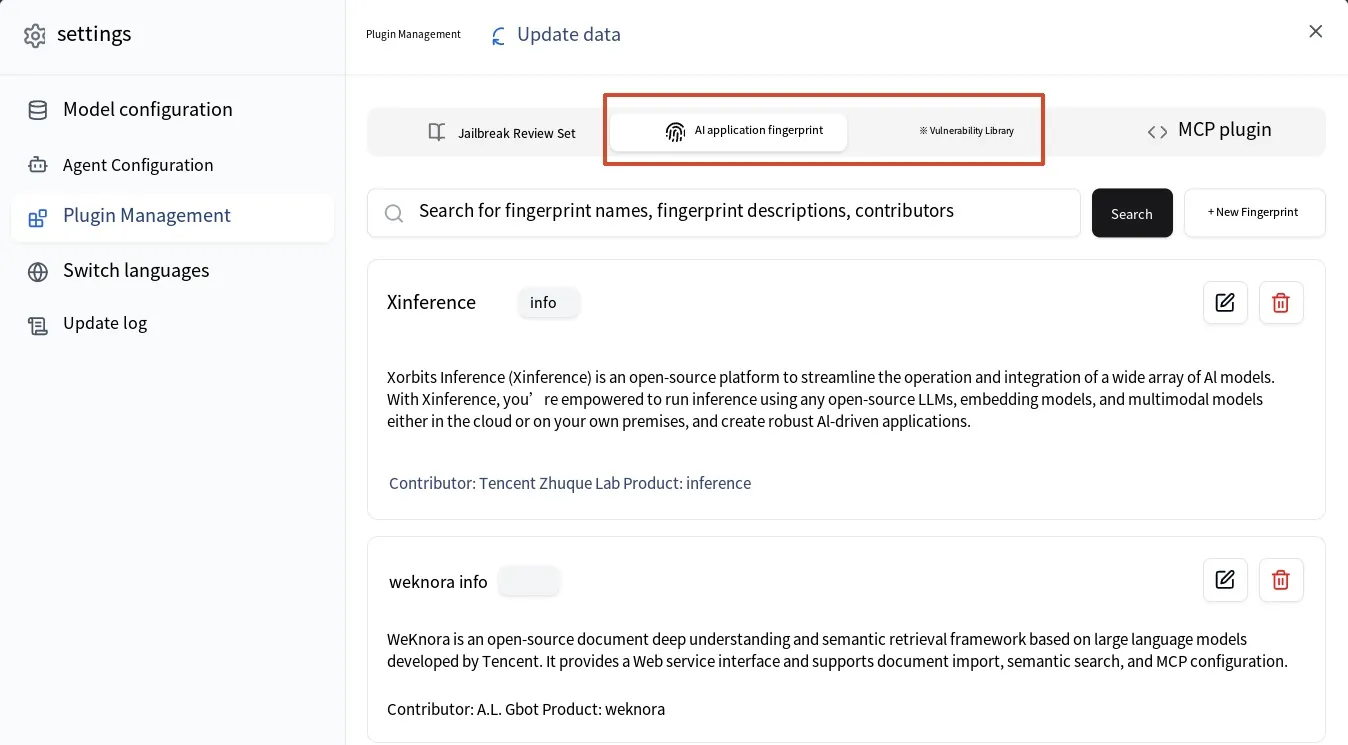Click the black Search button
This screenshot has width=1348, height=745.
(1132, 213)
